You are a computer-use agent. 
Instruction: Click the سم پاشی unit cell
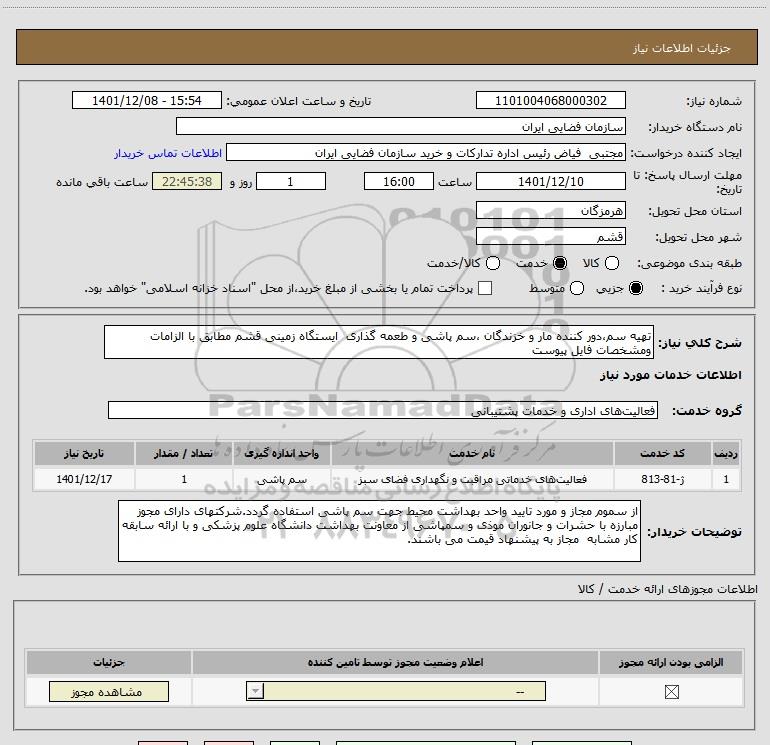pos(282,479)
